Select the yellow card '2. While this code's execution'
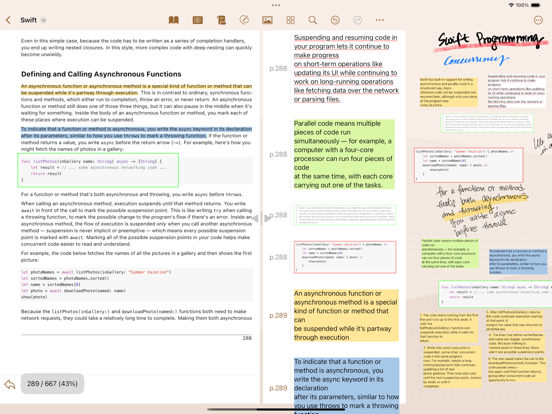Image resolution: width=552 pixels, height=414 pixels. 452,367
